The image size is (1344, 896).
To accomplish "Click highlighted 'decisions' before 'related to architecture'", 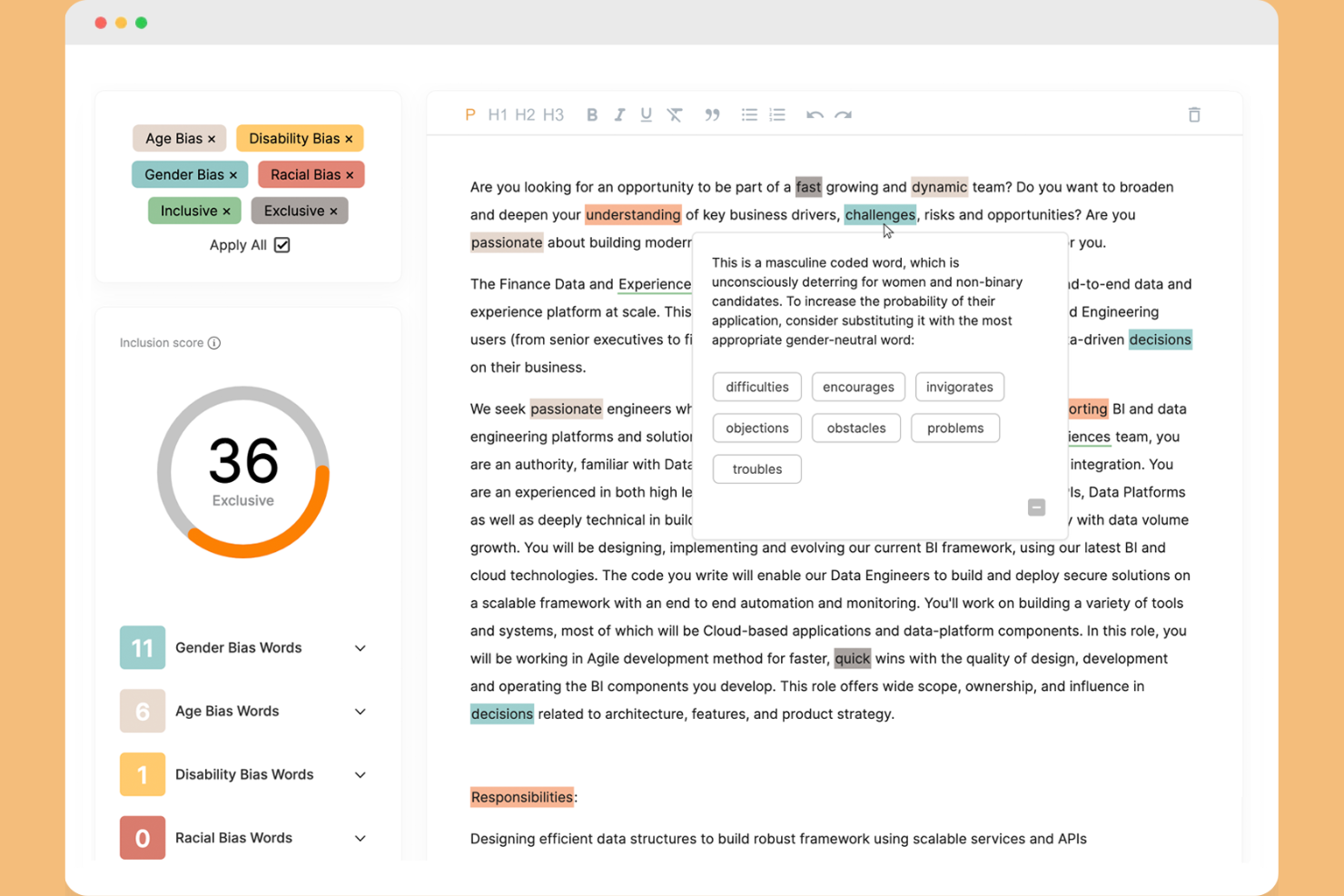I will coord(502,714).
